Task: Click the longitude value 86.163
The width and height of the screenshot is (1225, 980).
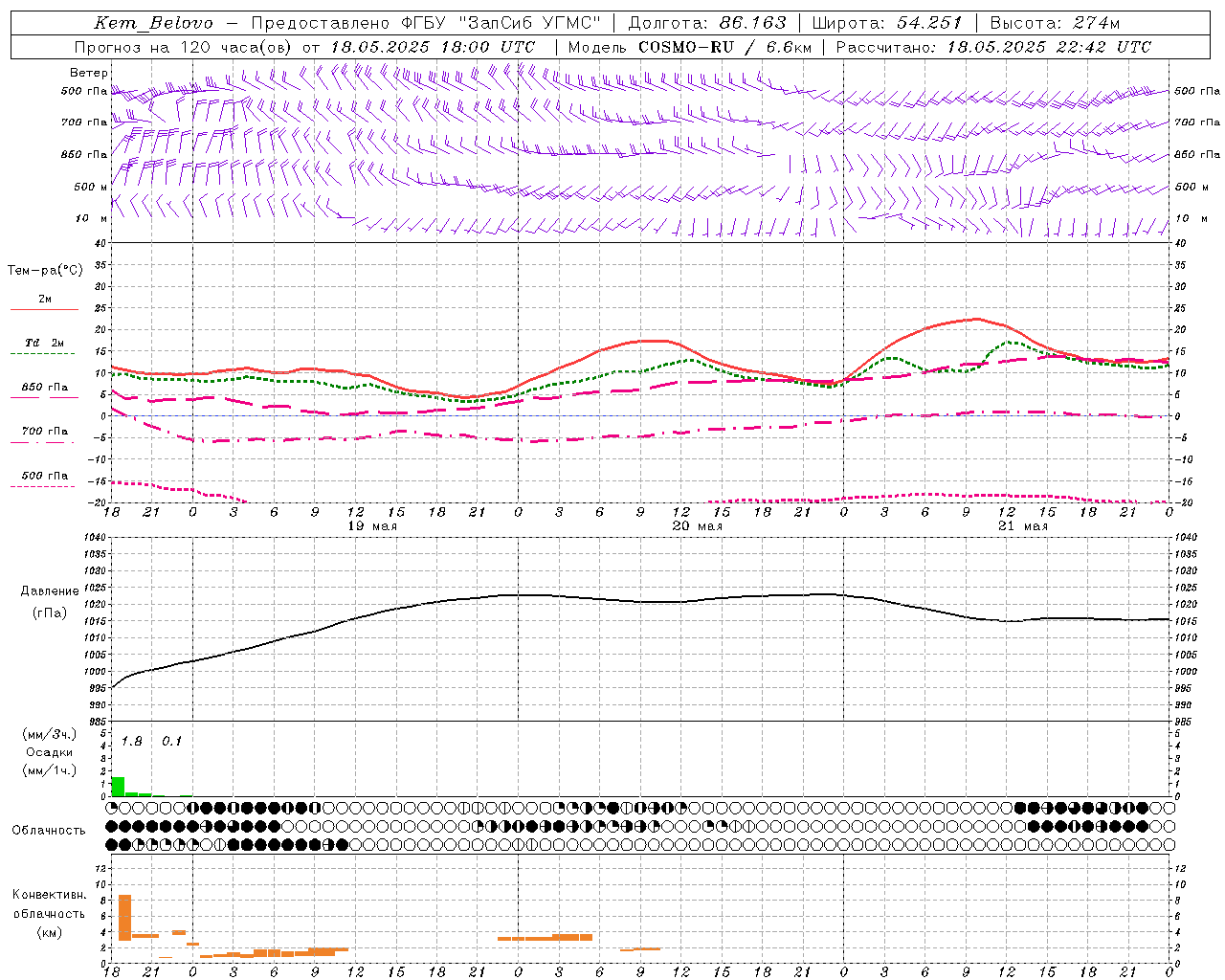Action: (x=752, y=23)
